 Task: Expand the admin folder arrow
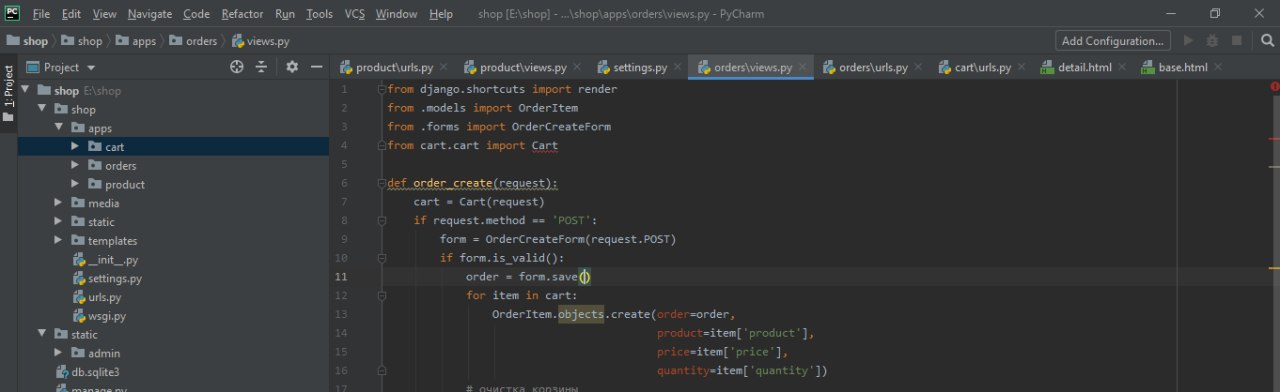pos(59,353)
